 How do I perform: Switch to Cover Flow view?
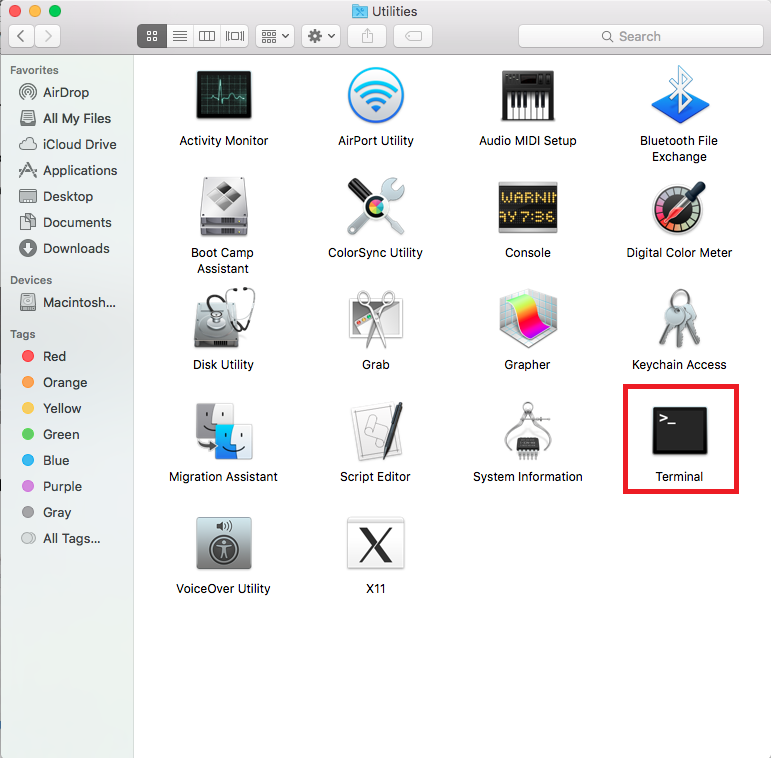click(235, 36)
